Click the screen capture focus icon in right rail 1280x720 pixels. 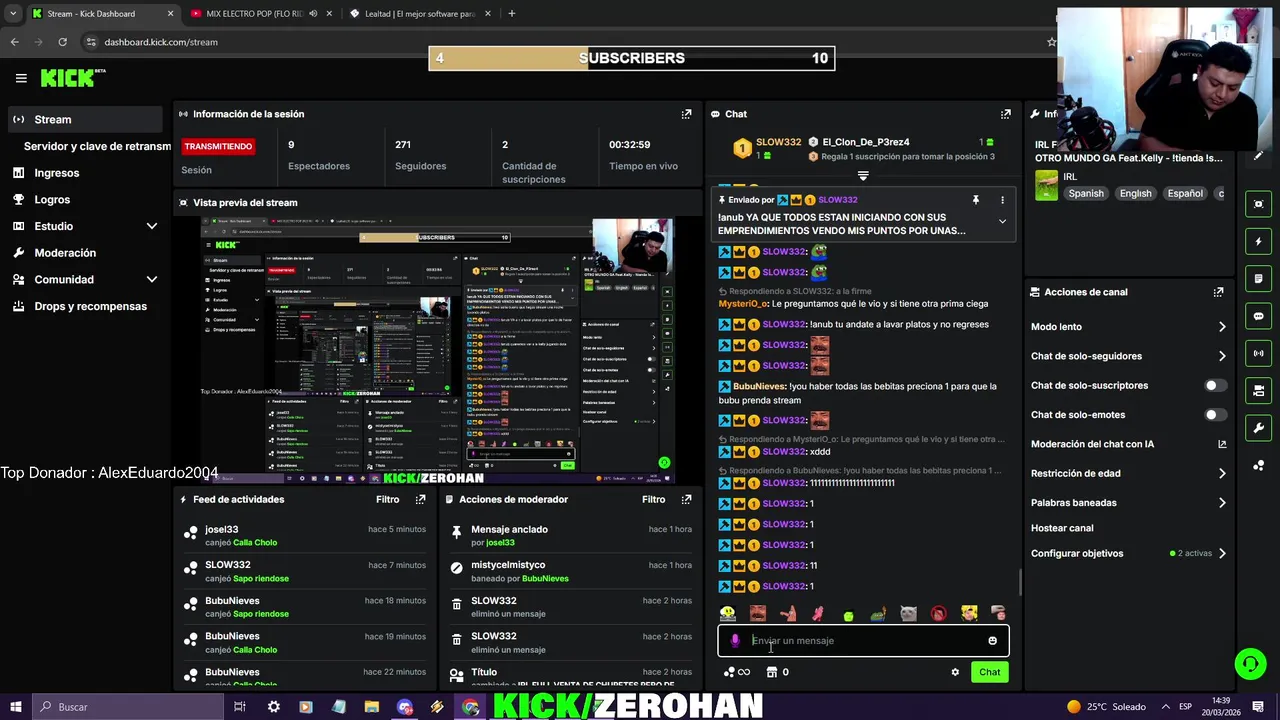point(1258,204)
